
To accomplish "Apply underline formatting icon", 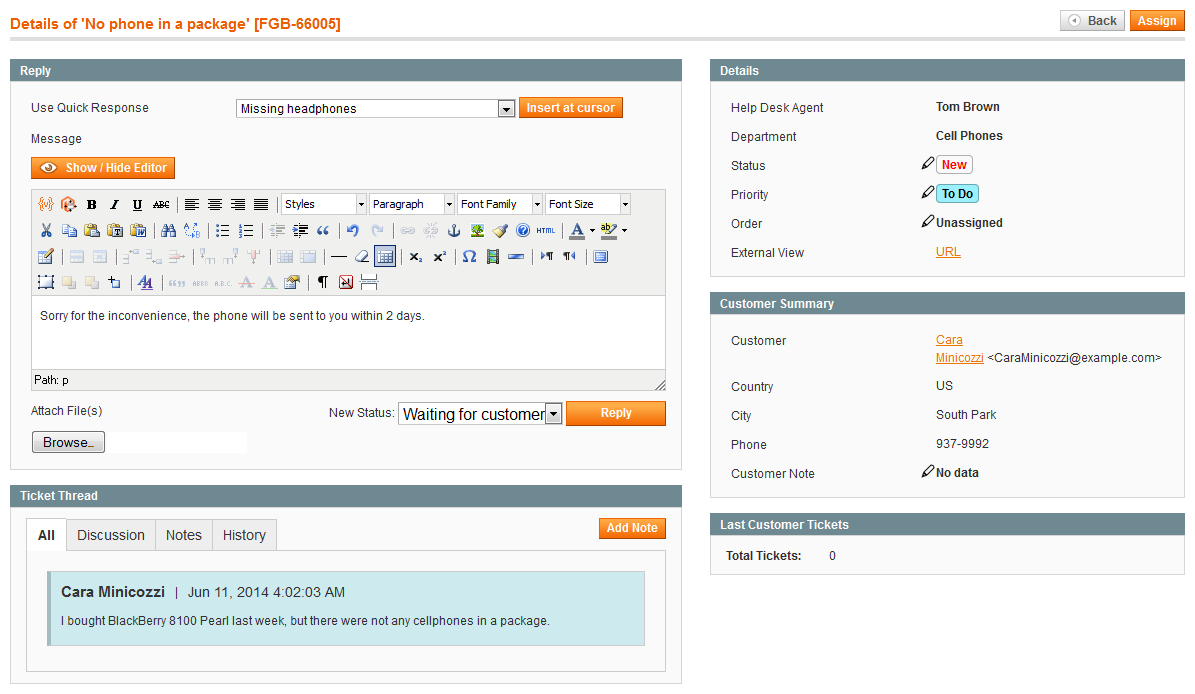I will point(137,204).
